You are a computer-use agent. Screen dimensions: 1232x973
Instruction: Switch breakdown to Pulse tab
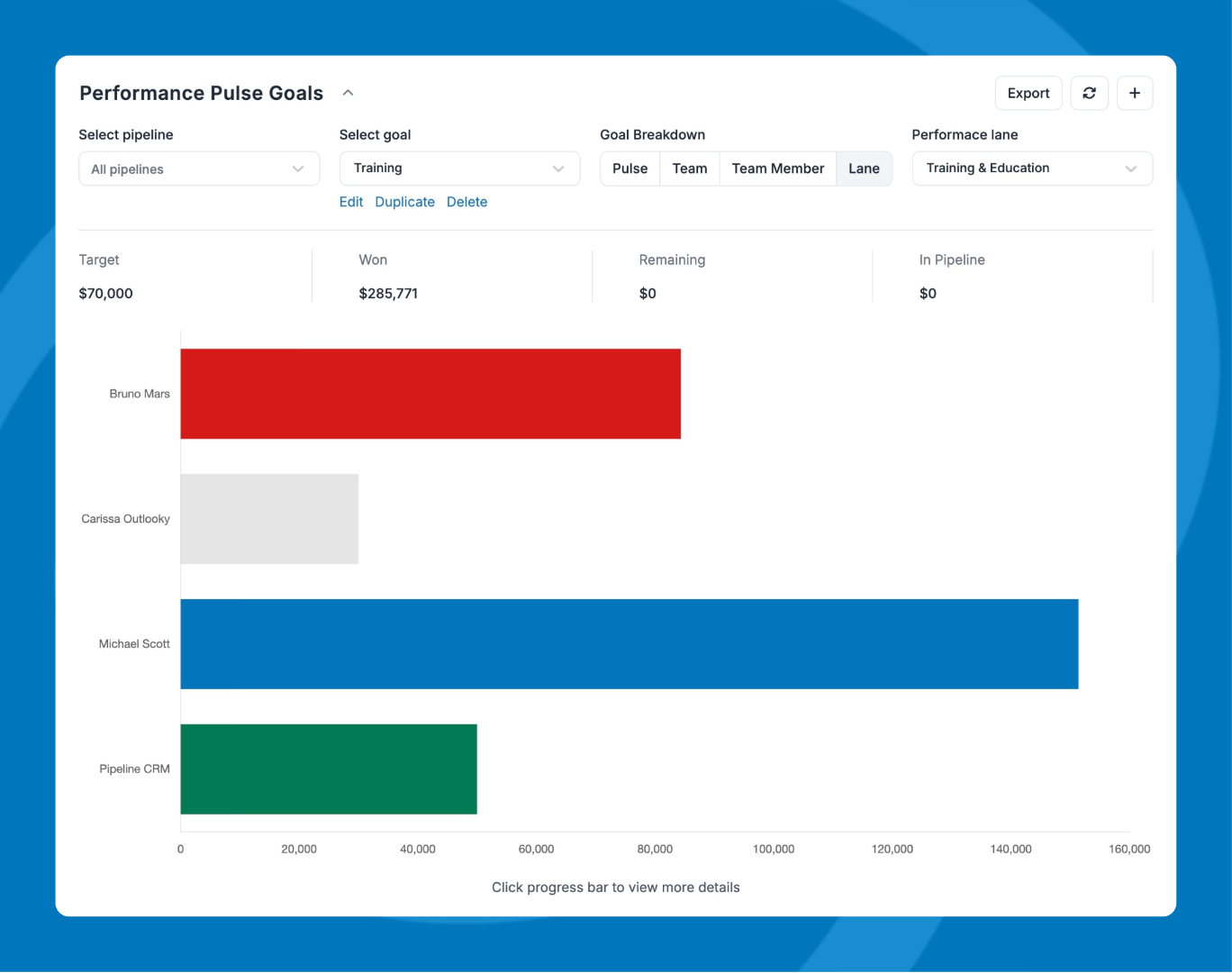(630, 168)
